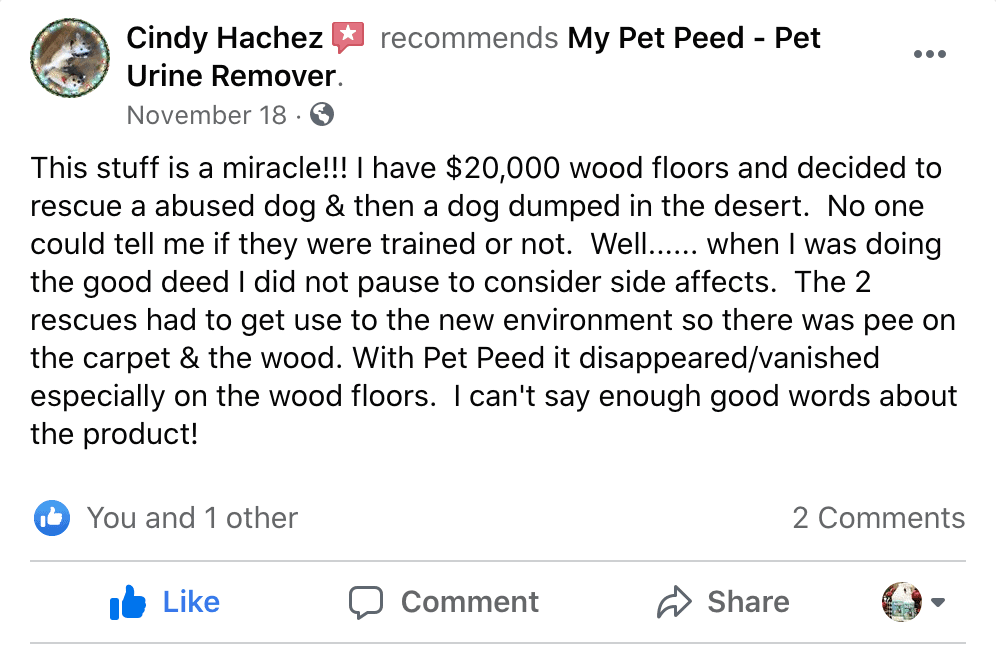Unlike the post via the Like label
The image size is (996, 646).
tap(191, 602)
